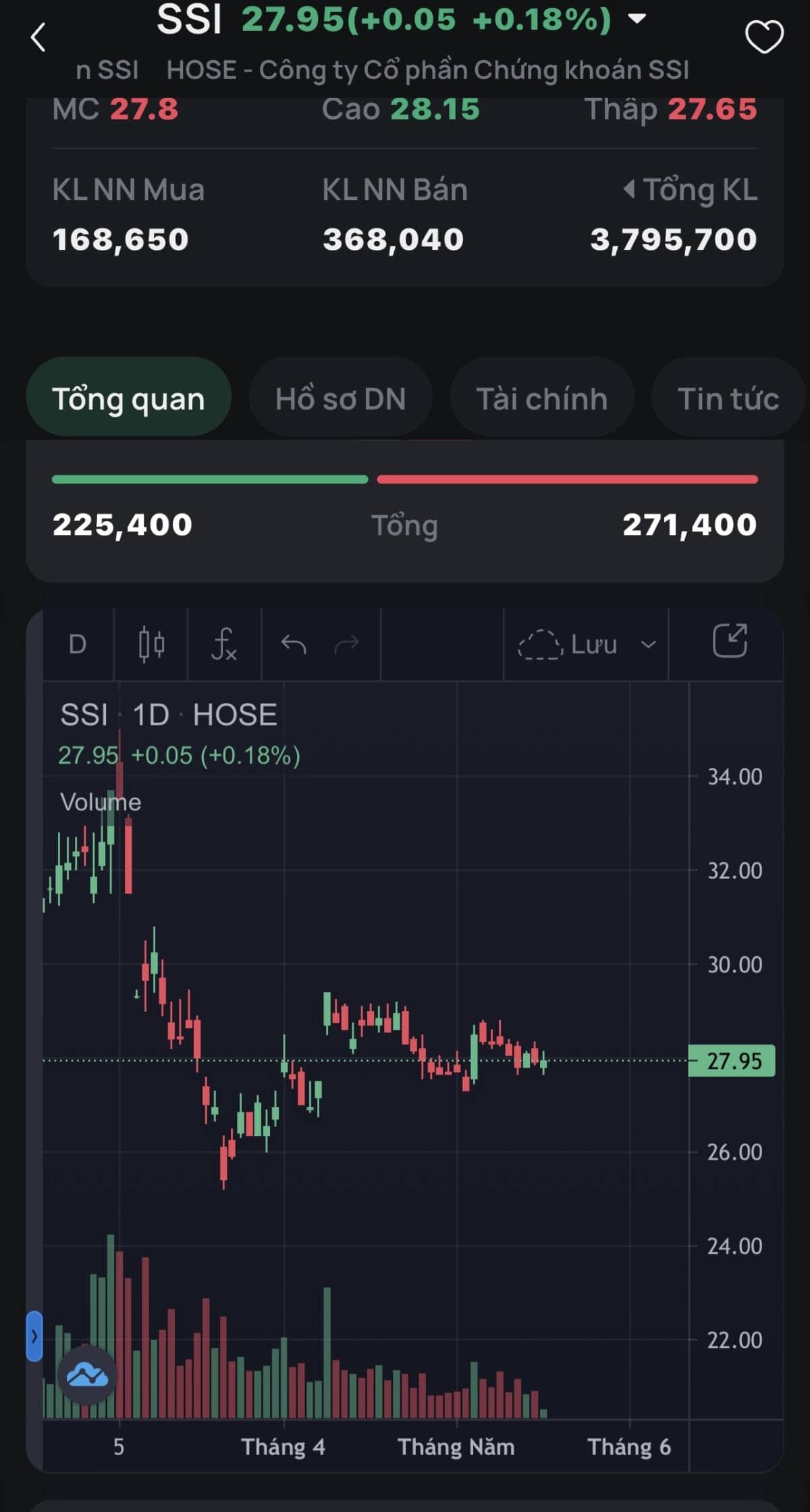Image resolution: width=810 pixels, height=1512 pixels.
Task: Expand the Lưu dropdown chevron
Action: (x=648, y=644)
